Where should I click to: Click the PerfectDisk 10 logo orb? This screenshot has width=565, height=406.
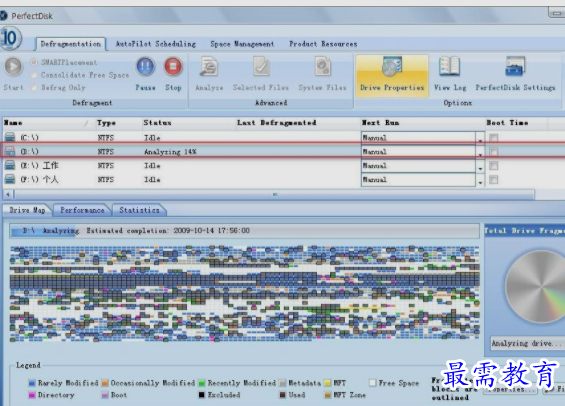pyautogui.click(x=10, y=38)
